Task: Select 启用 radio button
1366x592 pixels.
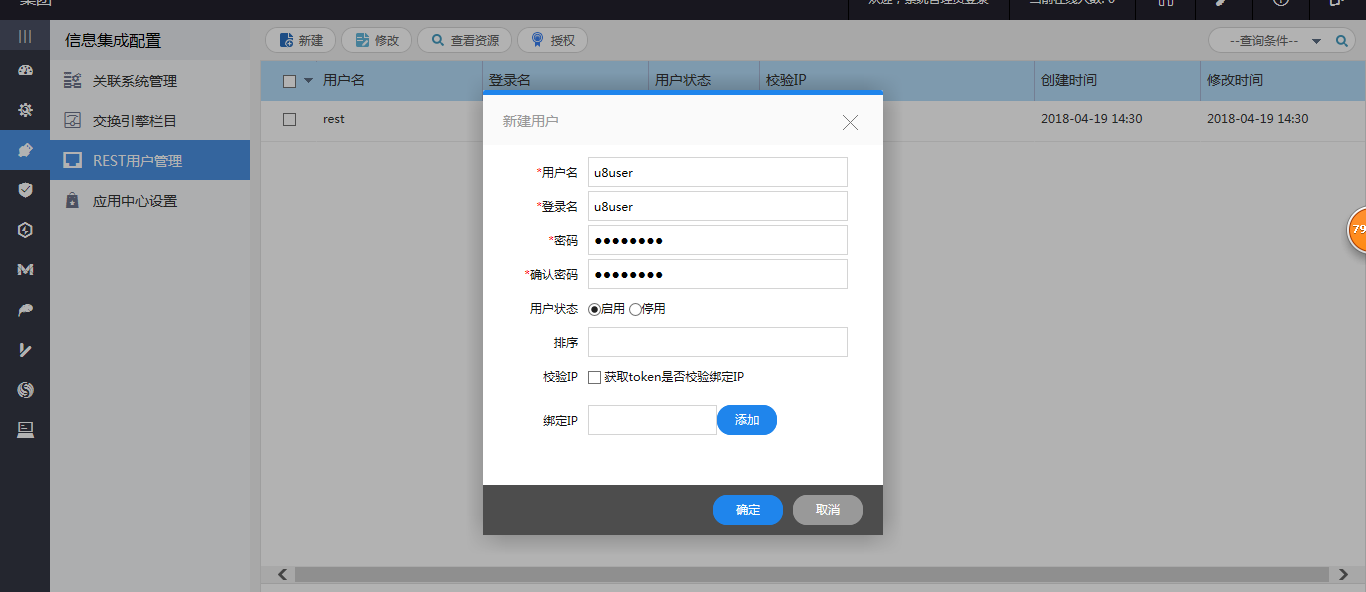Action: coord(595,309)
